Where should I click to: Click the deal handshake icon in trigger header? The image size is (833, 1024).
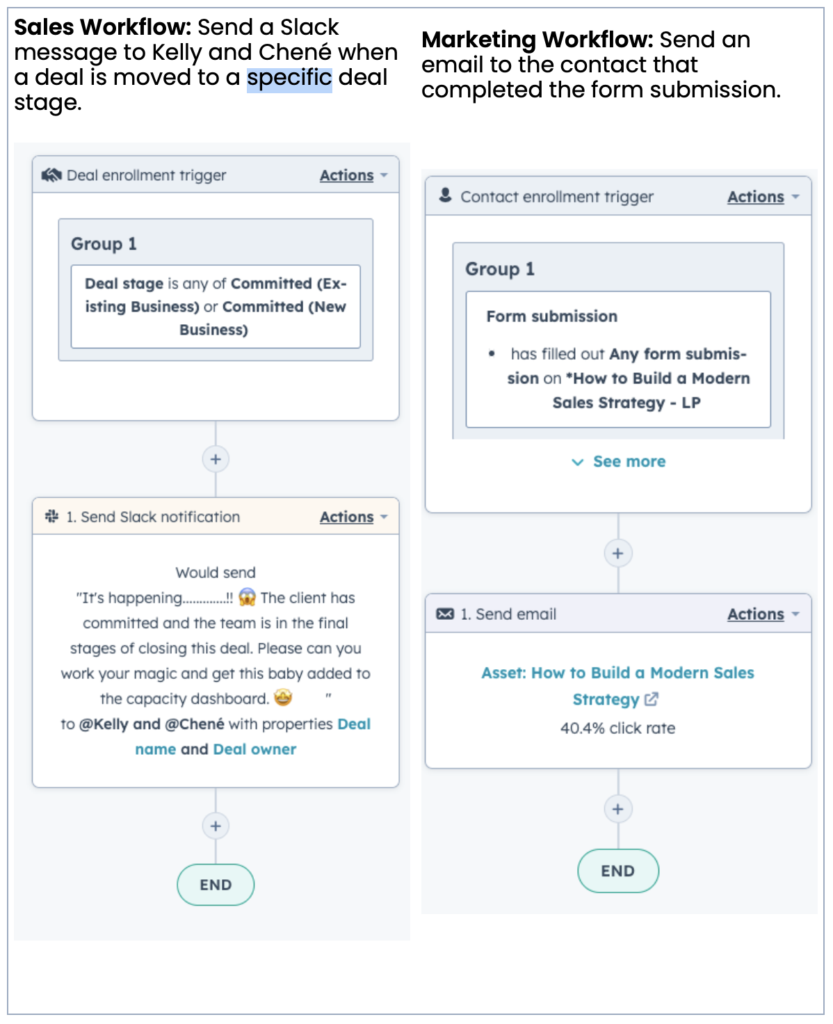(x=52, y=175)
